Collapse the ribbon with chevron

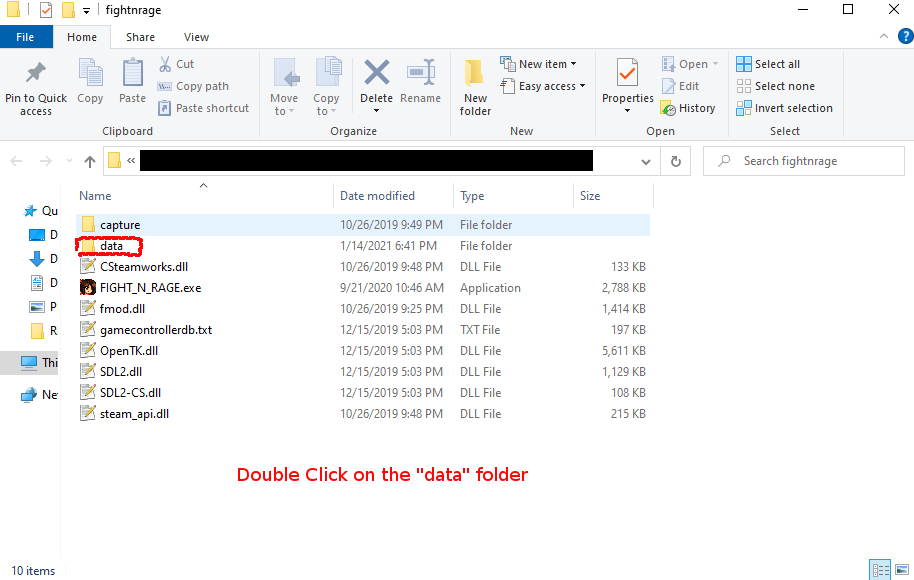[x=884, y=37]
